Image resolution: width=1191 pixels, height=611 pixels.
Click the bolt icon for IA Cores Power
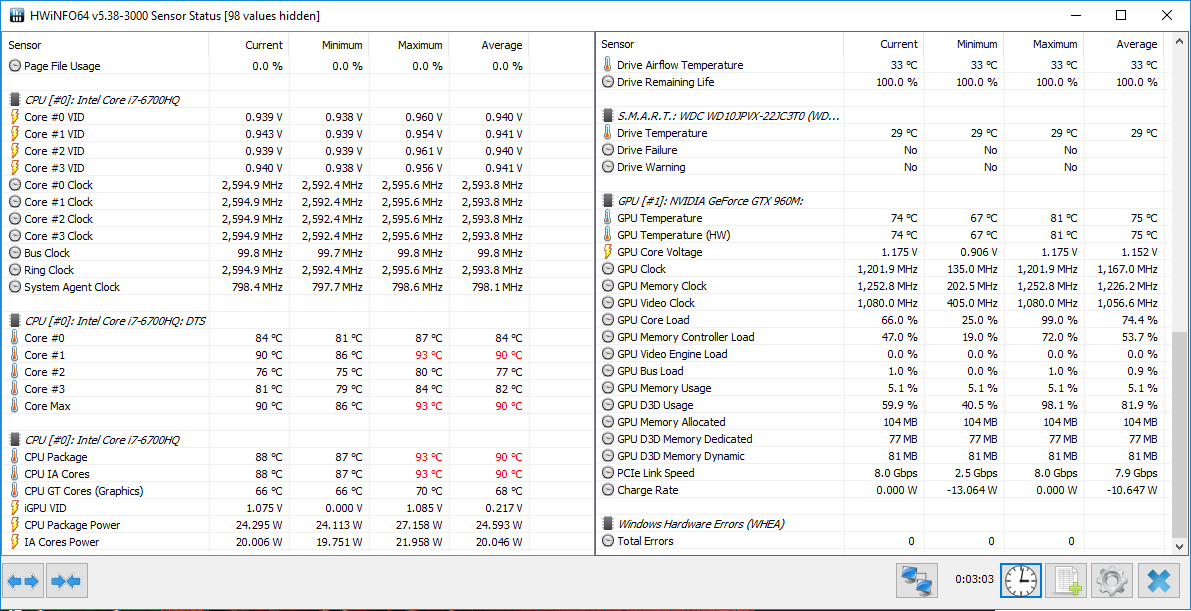point(15,542)
